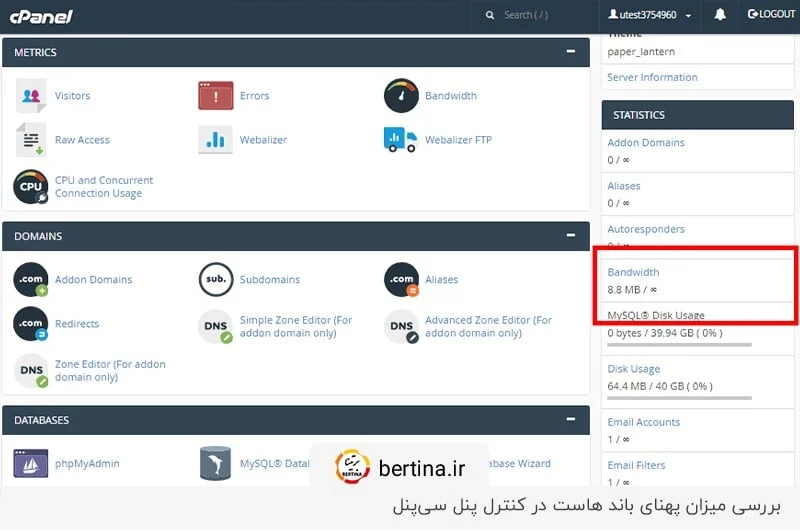Select the Webalizer chart icon
Screen dimensions: 800x530
pos(215,140)
